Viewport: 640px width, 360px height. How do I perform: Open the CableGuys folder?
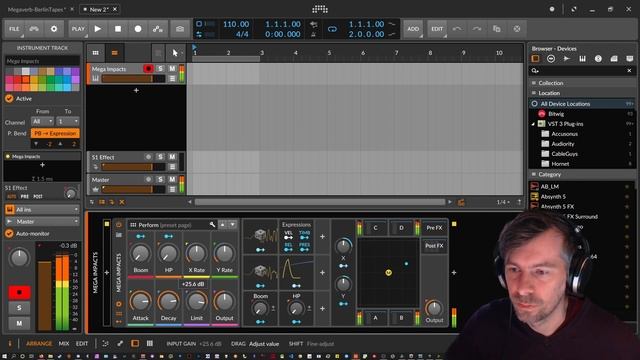pyautogui.click(x=564, y=154)
